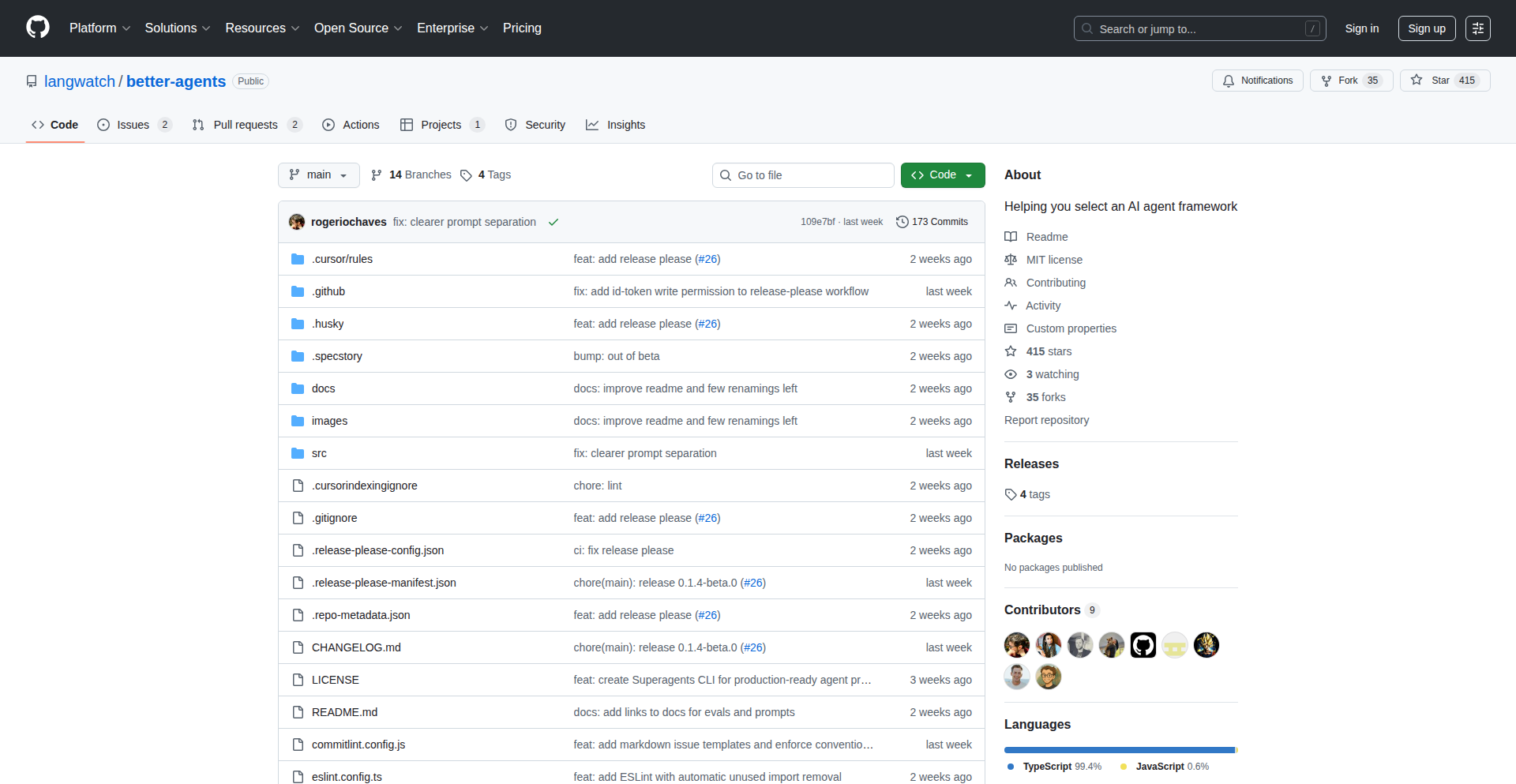This screenshot has width=1516, height=784.
Task: Open the CHANGELOG.md file link
Action: 356,647
